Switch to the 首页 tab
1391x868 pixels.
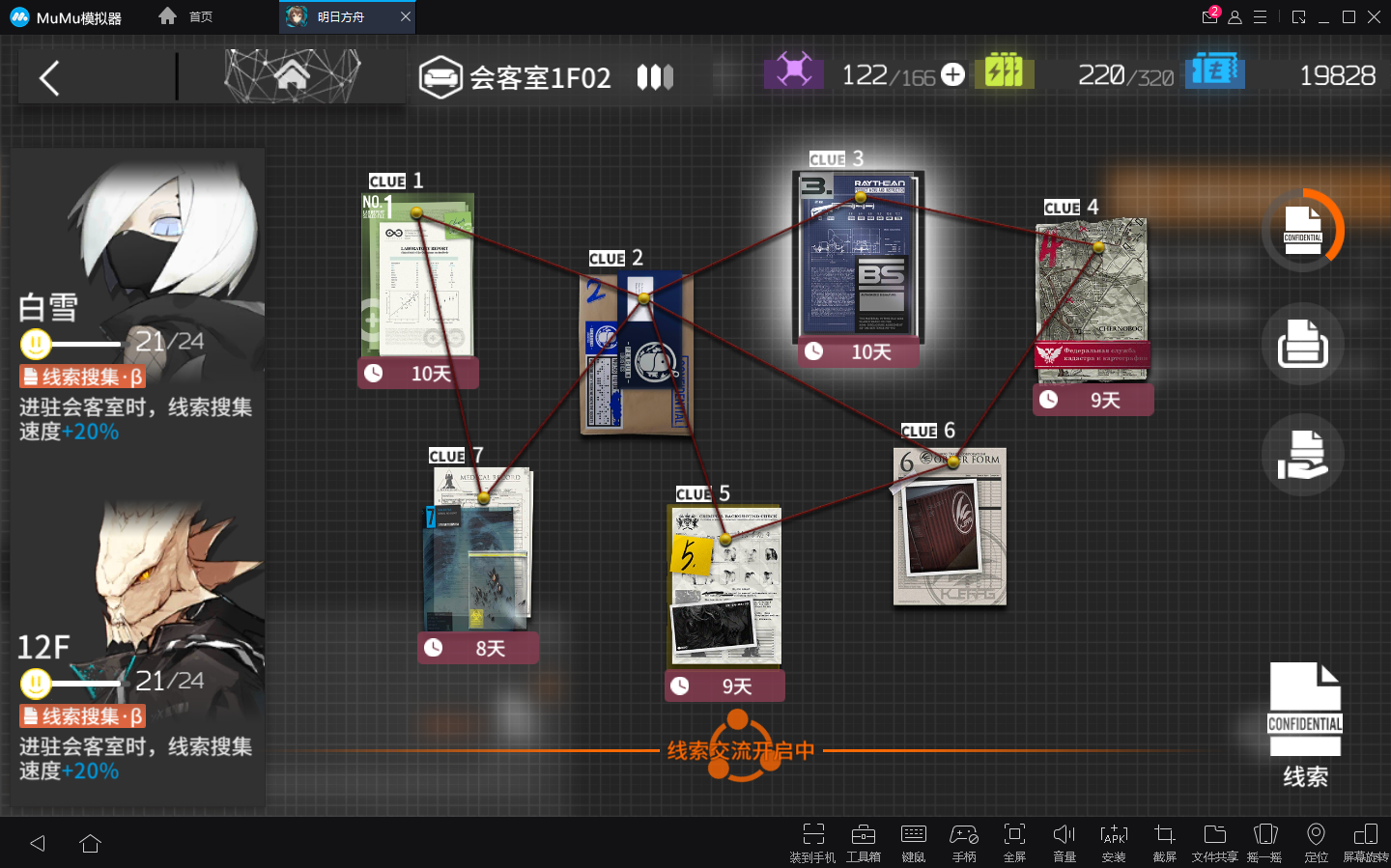[x=185, y=16]
